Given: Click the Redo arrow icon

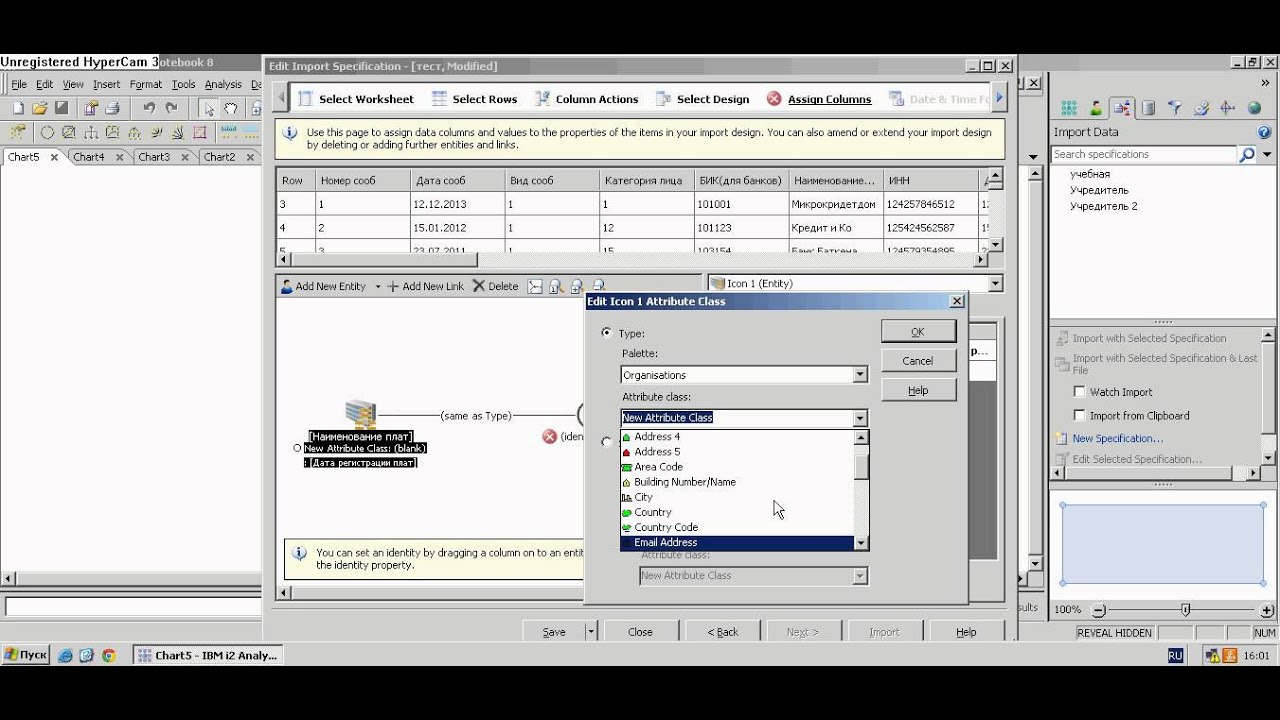Looking at the screenshot, I should tap(171, 108).
